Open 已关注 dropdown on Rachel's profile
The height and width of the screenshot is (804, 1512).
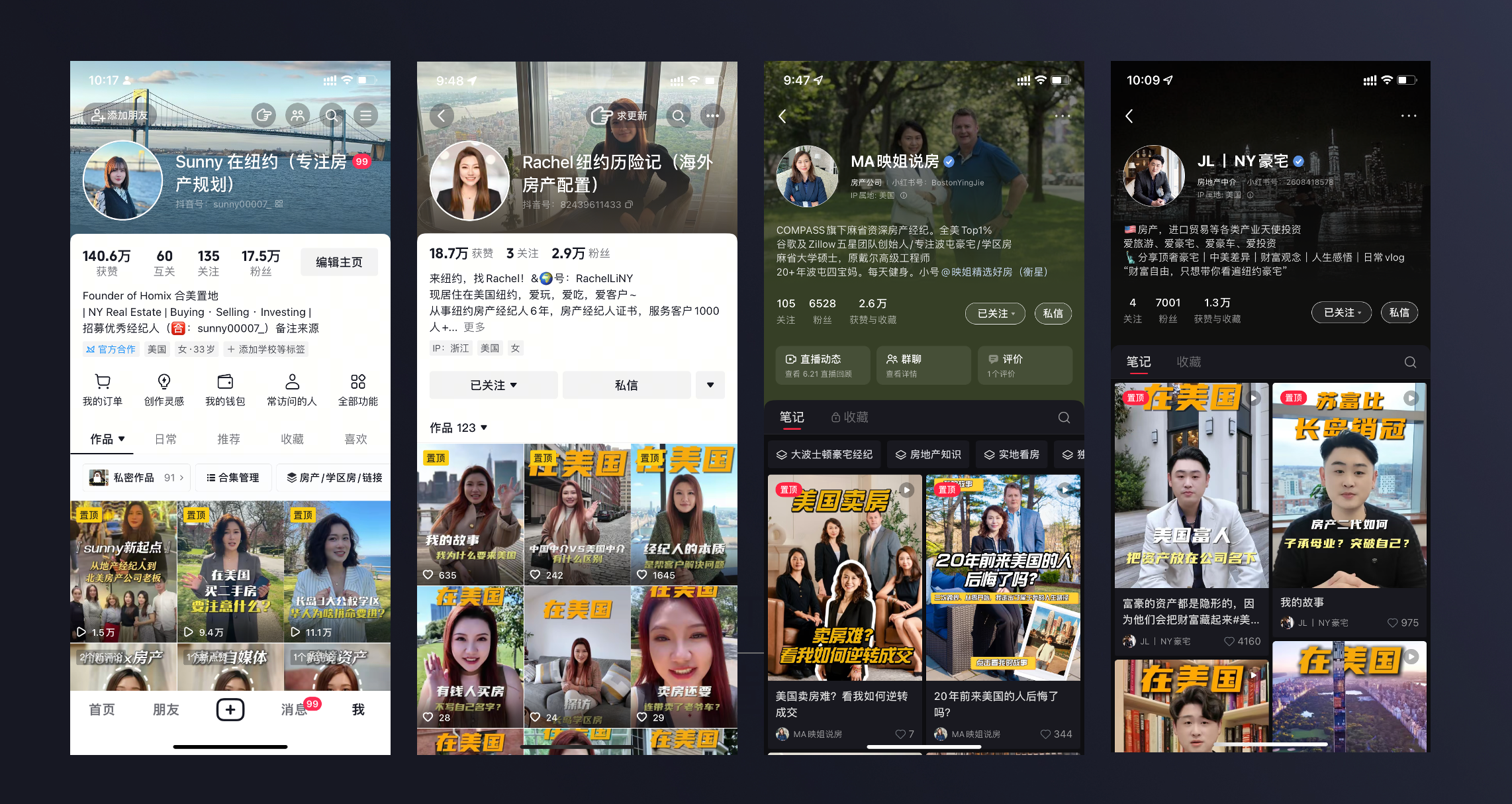pos(493,385)
